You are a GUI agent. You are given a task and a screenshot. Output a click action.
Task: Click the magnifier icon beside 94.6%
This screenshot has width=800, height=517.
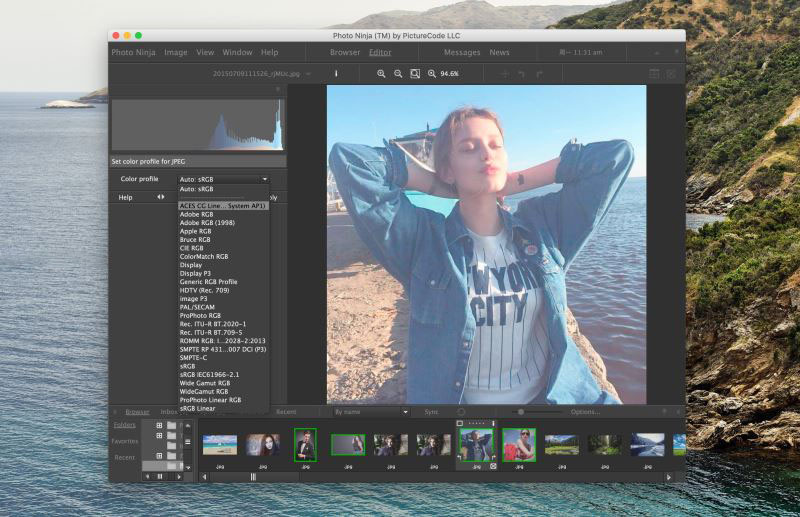(432, 73)
